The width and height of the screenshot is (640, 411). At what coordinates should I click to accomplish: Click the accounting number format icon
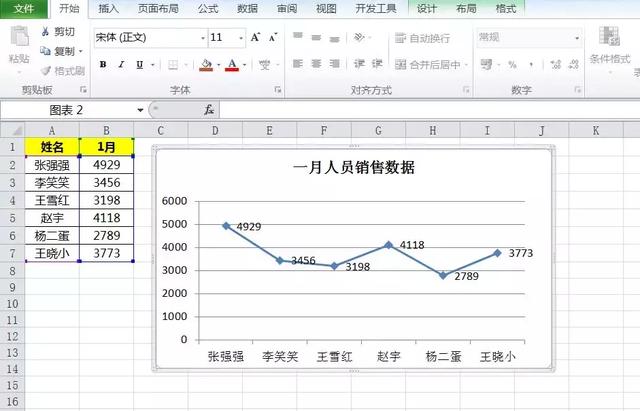pos(486,64)
